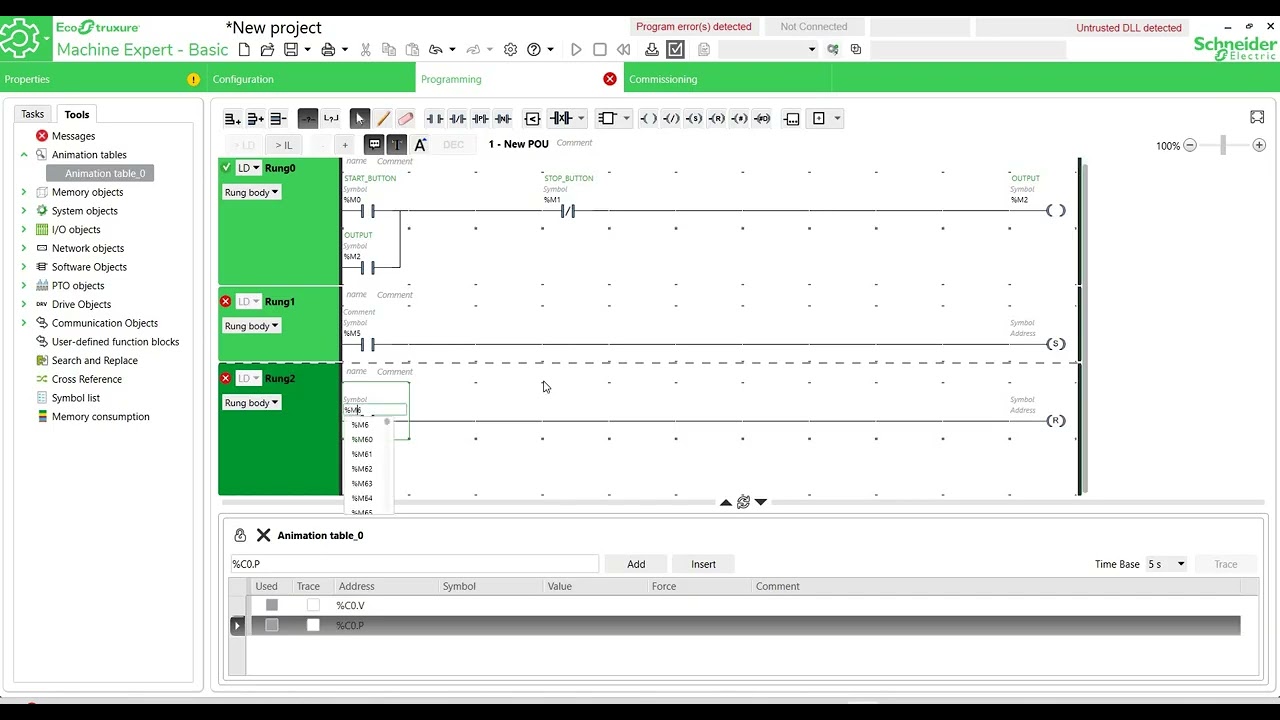
Task: Lock the animation table
Action: 240,535
